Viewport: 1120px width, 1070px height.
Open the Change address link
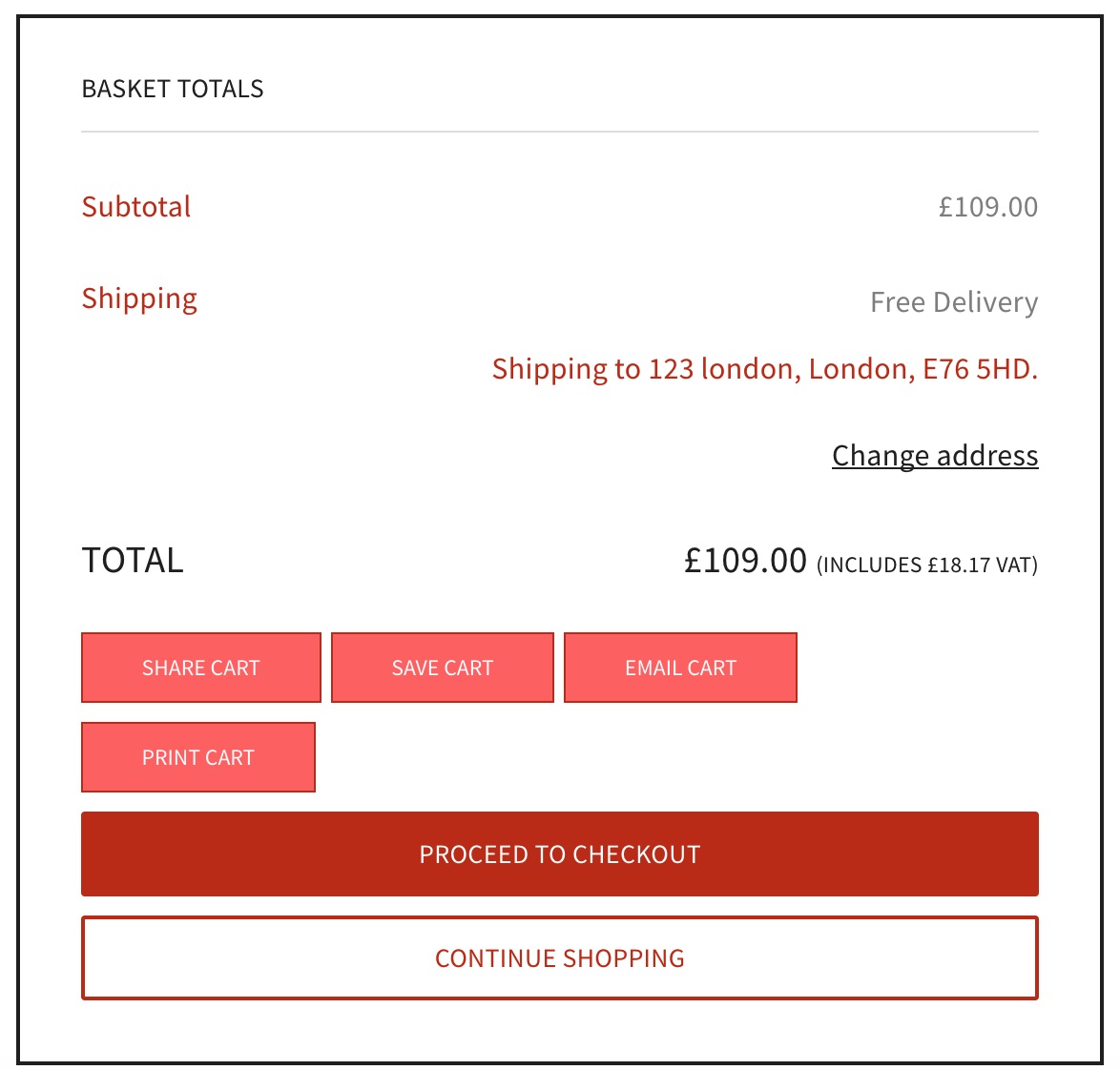935,456
